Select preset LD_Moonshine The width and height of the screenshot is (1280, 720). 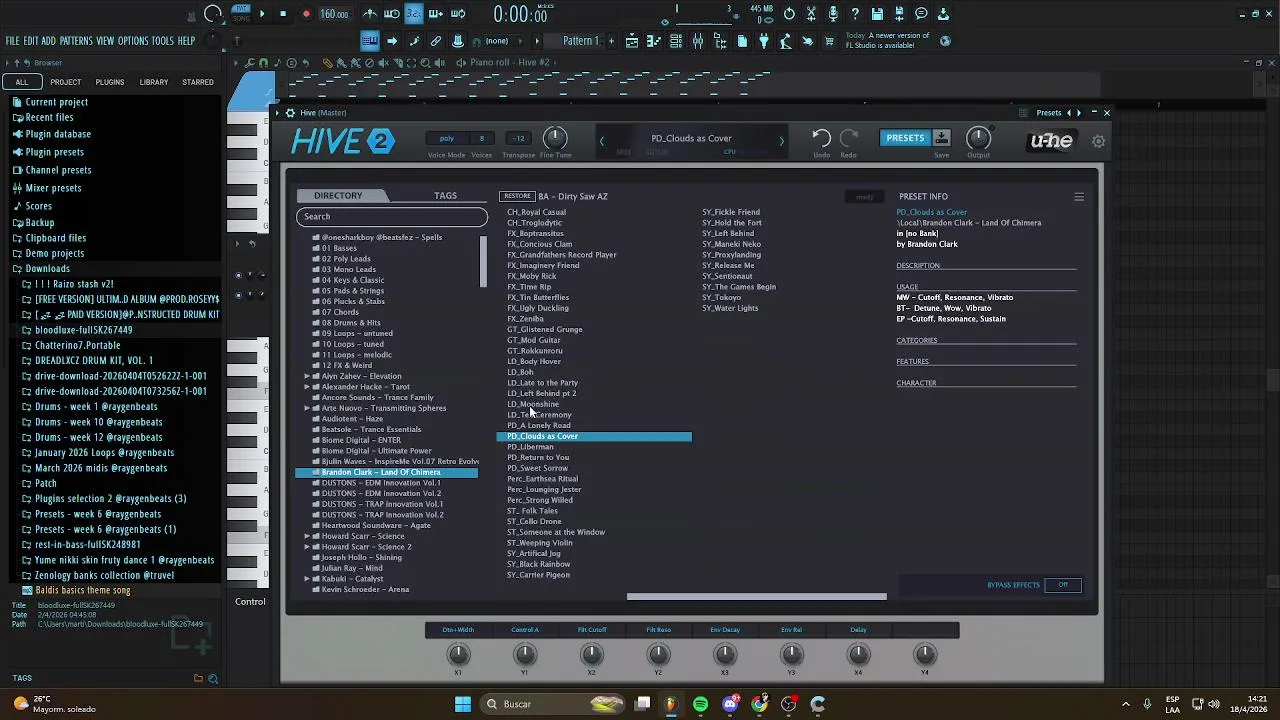(533, 404)
